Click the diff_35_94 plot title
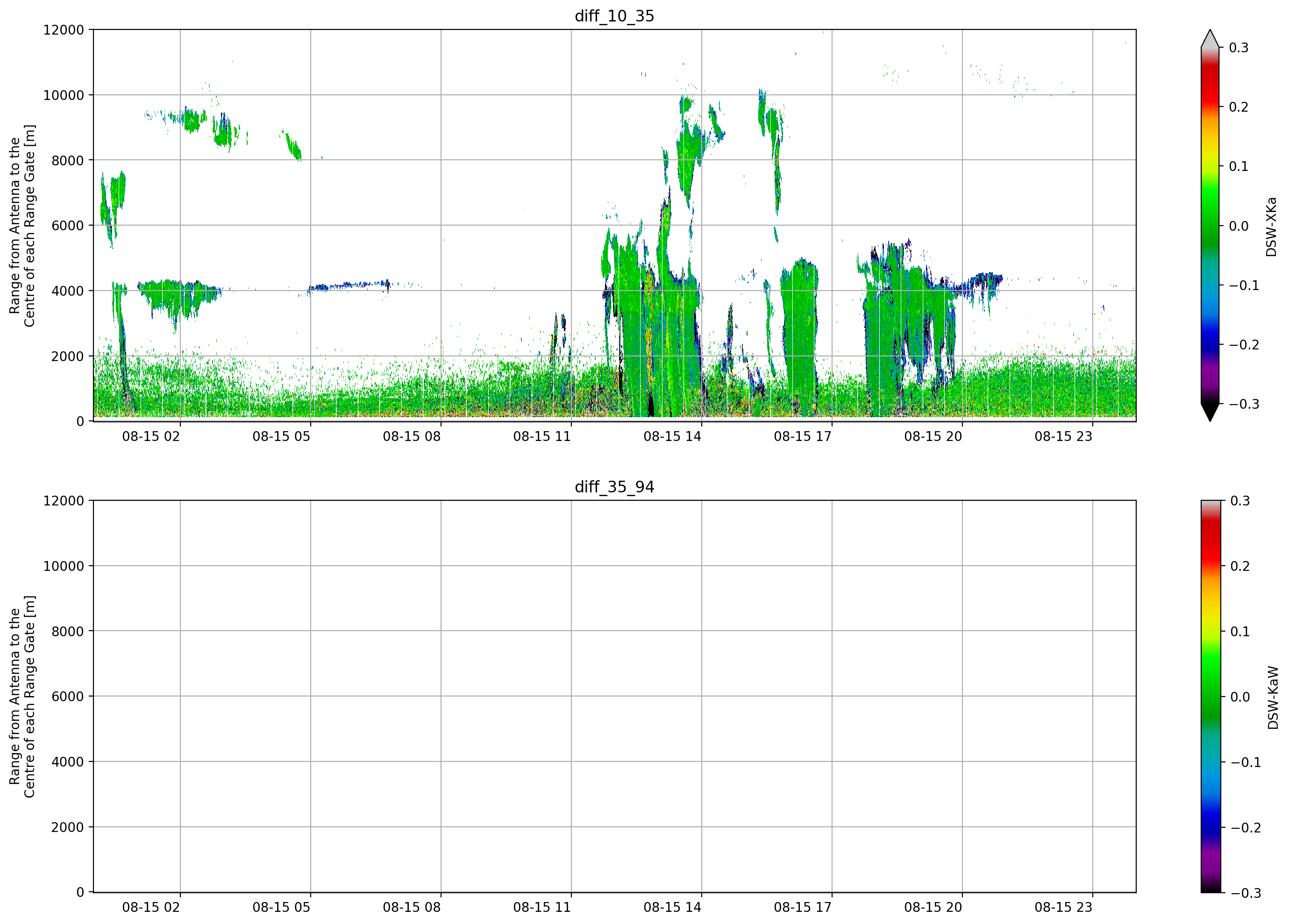 tap(614, 487)
